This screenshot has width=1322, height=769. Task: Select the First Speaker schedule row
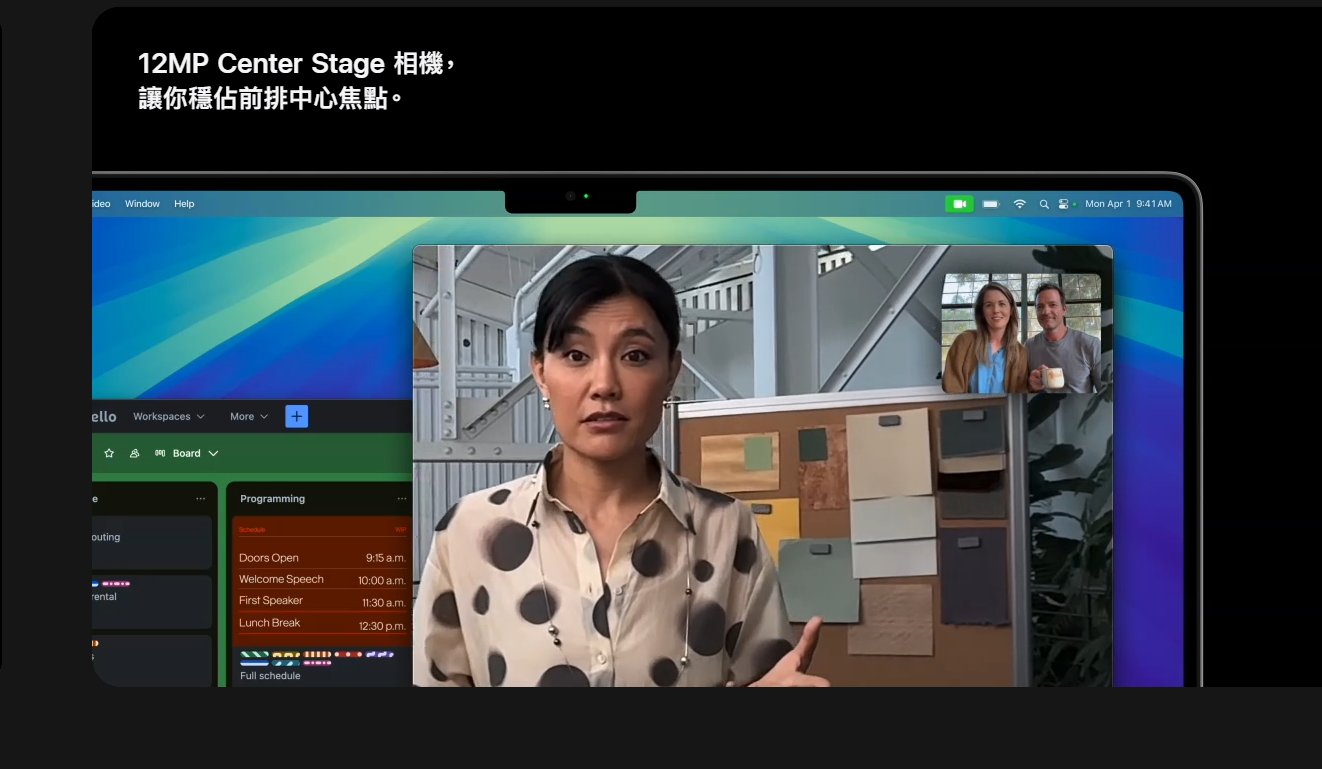322,601
